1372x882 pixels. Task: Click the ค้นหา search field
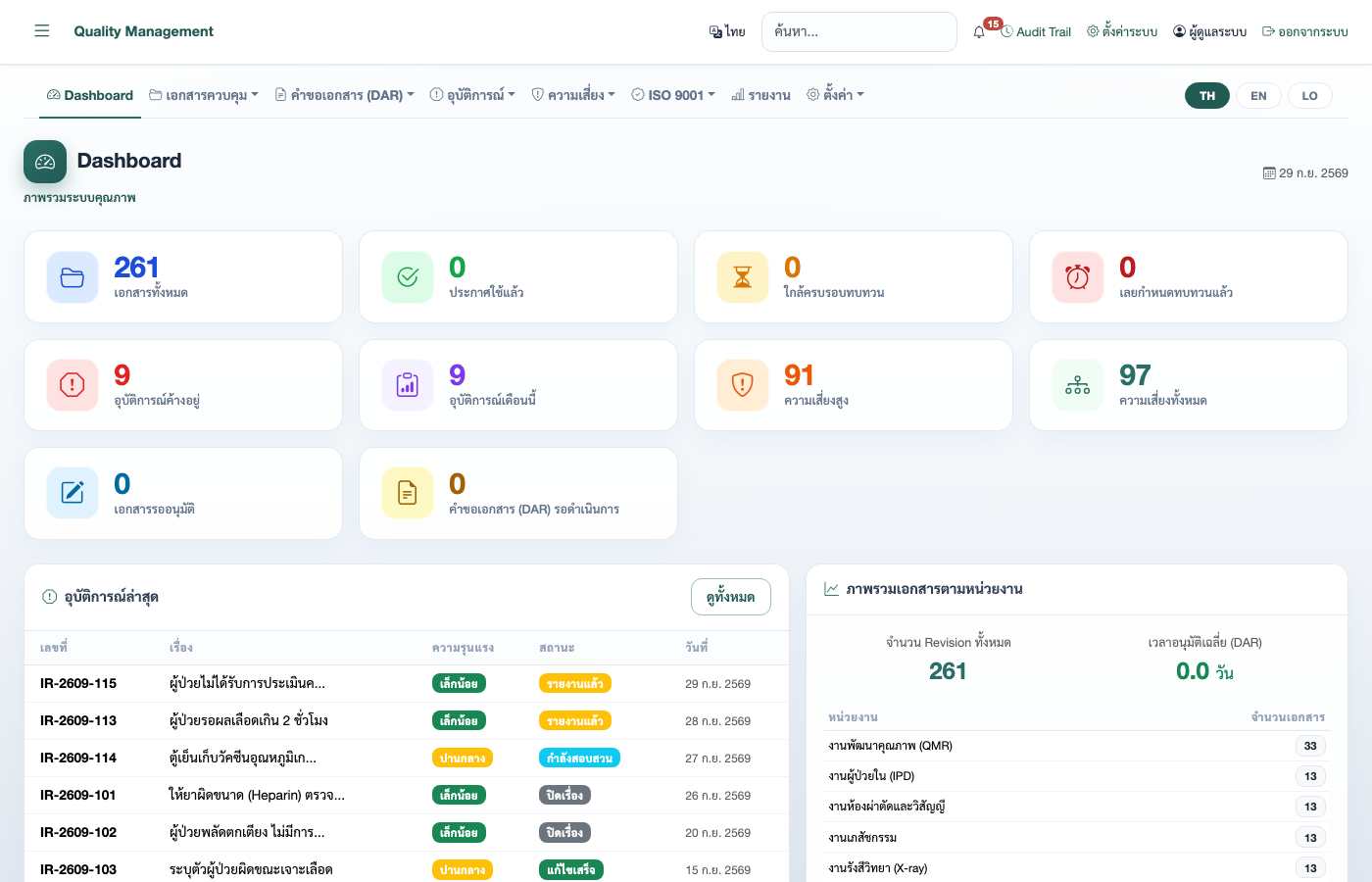(859, 31)
